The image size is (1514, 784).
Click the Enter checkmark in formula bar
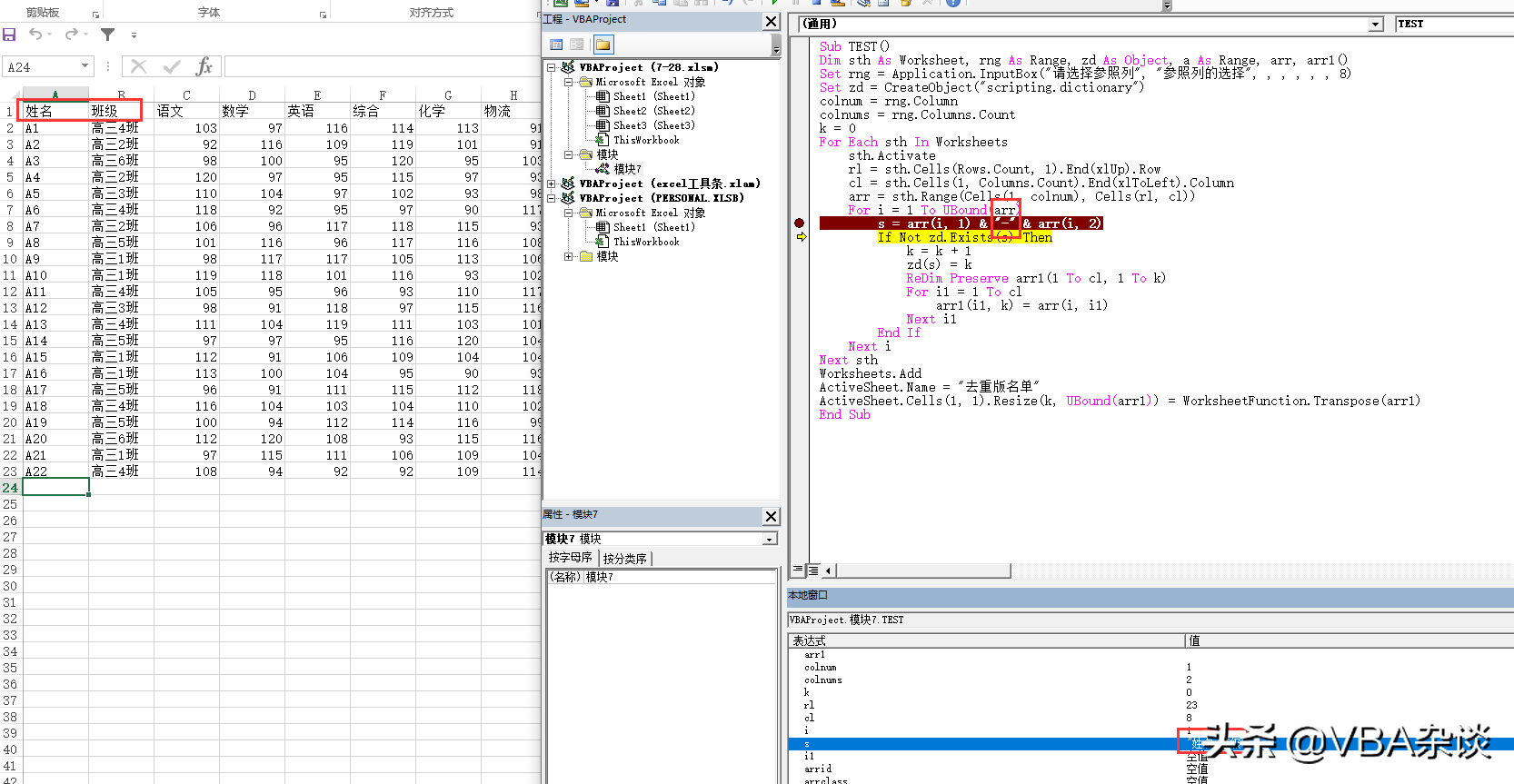tap(171, 66)
